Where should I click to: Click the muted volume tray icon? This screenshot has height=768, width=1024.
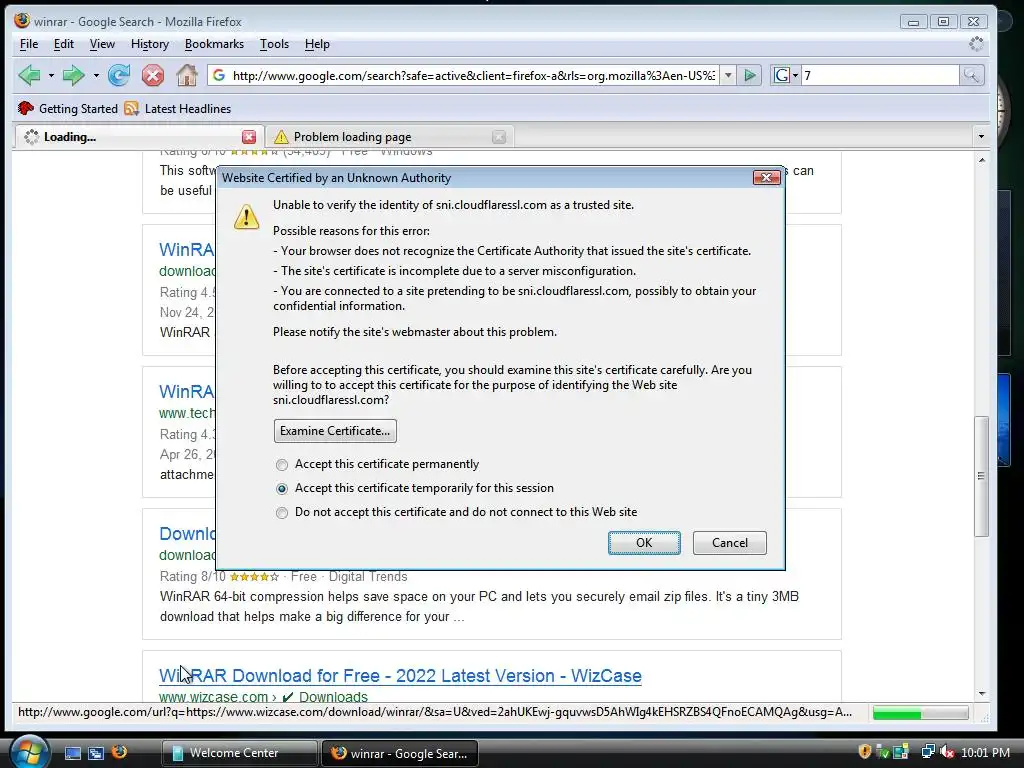[x=947, y=752]
